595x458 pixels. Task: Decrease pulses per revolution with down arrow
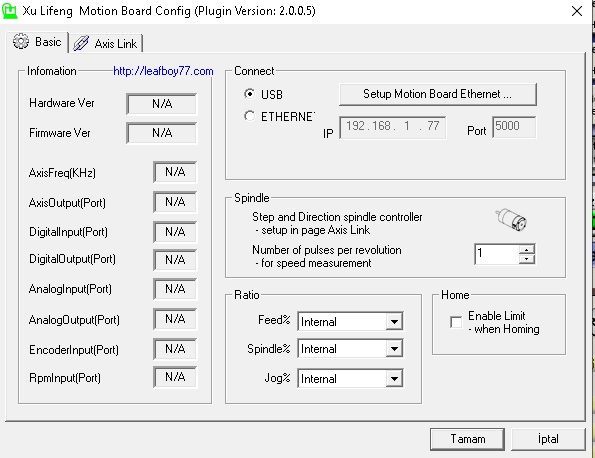click(526, 259)
